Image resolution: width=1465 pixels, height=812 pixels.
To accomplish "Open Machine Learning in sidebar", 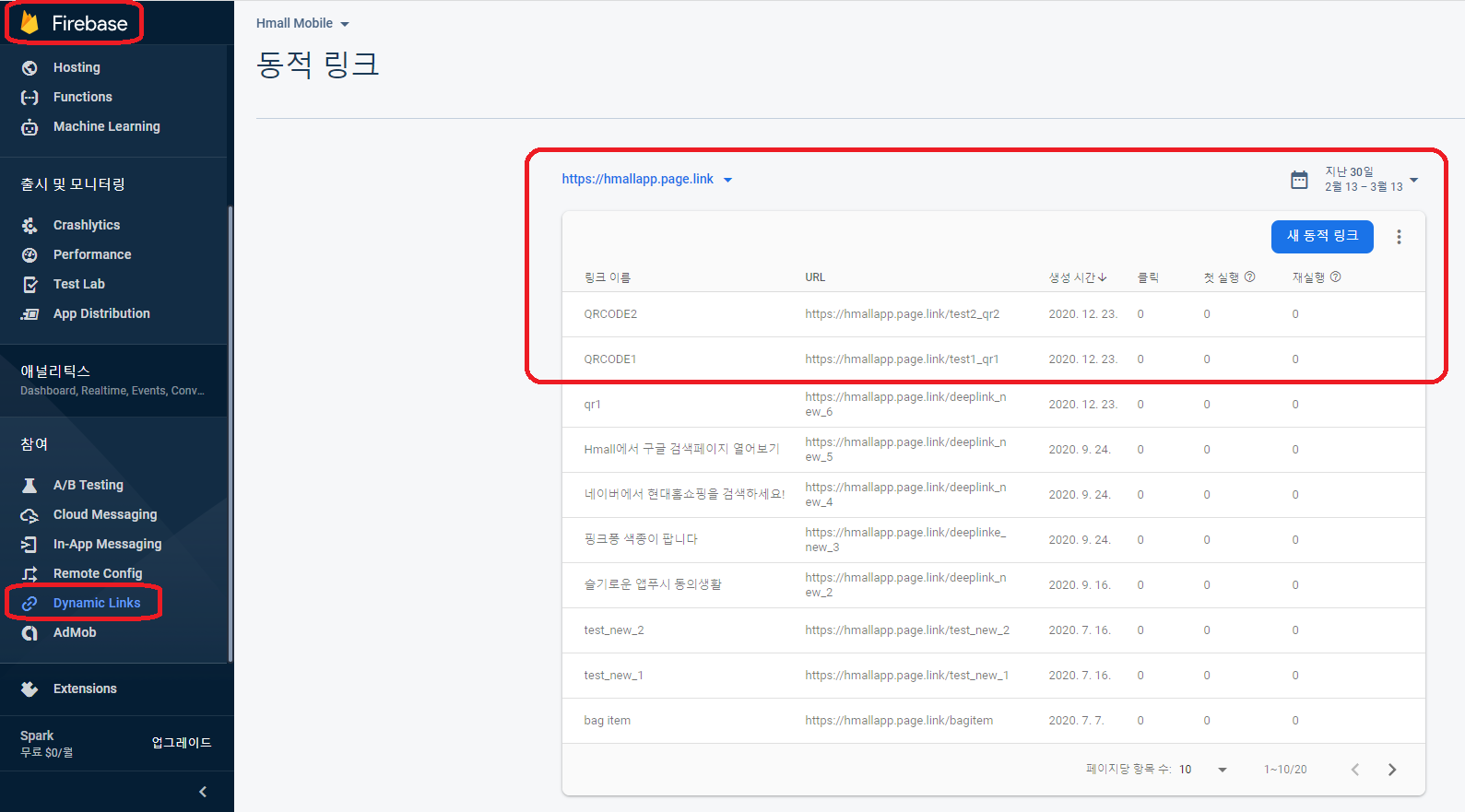I will 107,126.
